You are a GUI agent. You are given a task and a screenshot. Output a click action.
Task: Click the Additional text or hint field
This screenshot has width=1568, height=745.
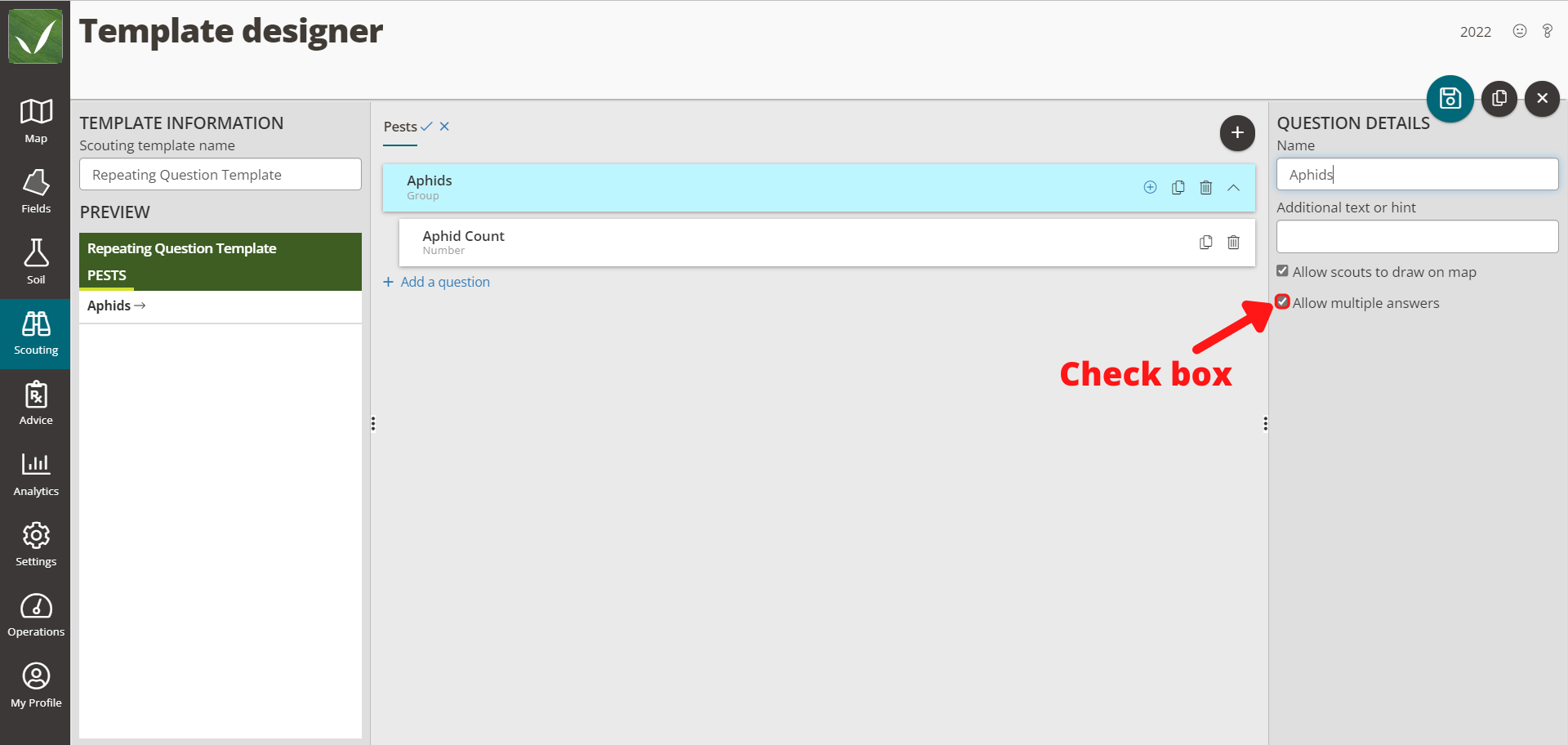click(1417, 237)
